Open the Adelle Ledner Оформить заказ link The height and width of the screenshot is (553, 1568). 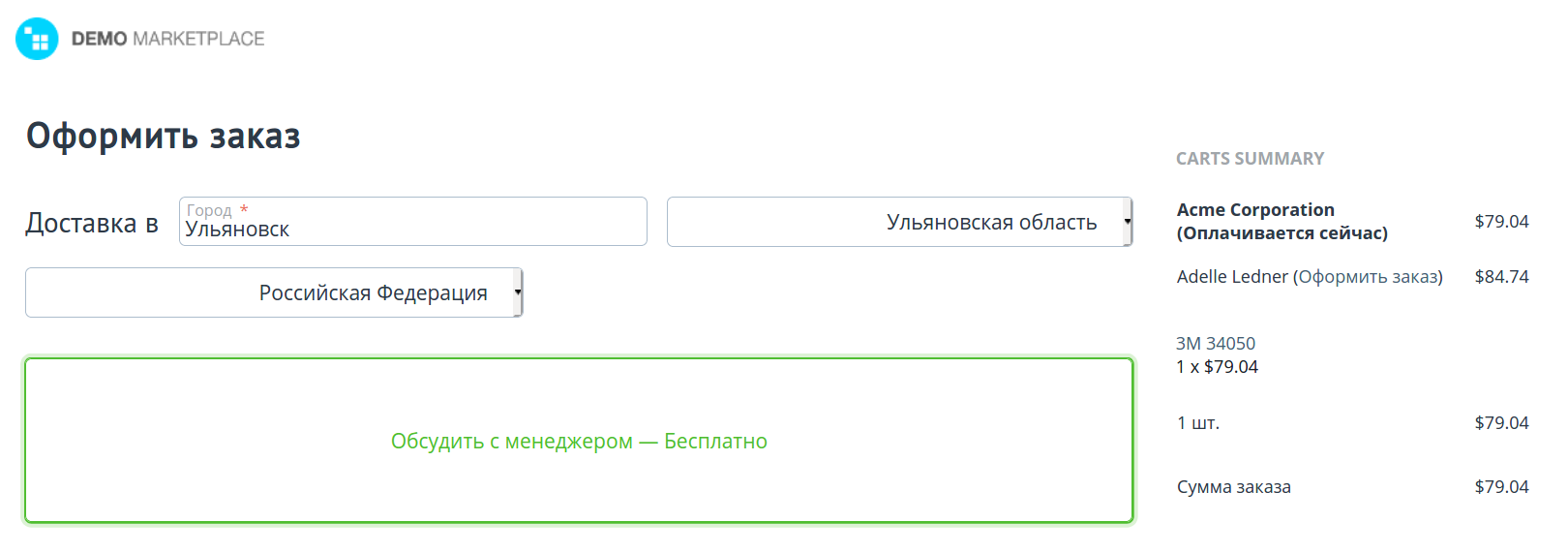[x=1370, y=277]
